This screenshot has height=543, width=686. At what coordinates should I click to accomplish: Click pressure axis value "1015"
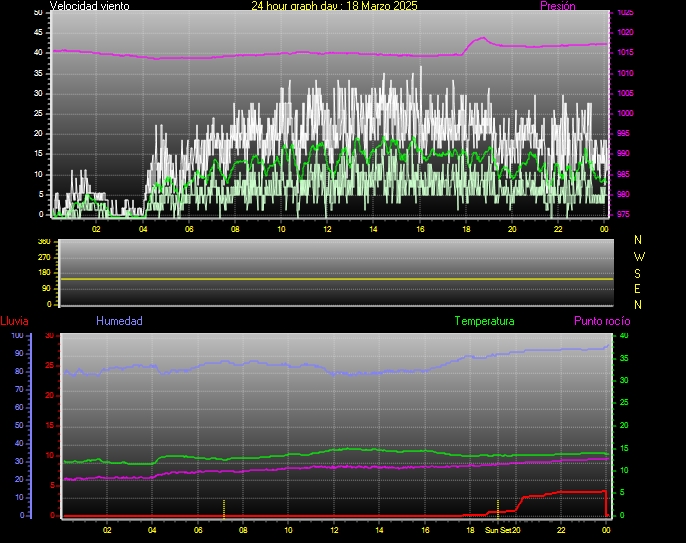point(625,53)
